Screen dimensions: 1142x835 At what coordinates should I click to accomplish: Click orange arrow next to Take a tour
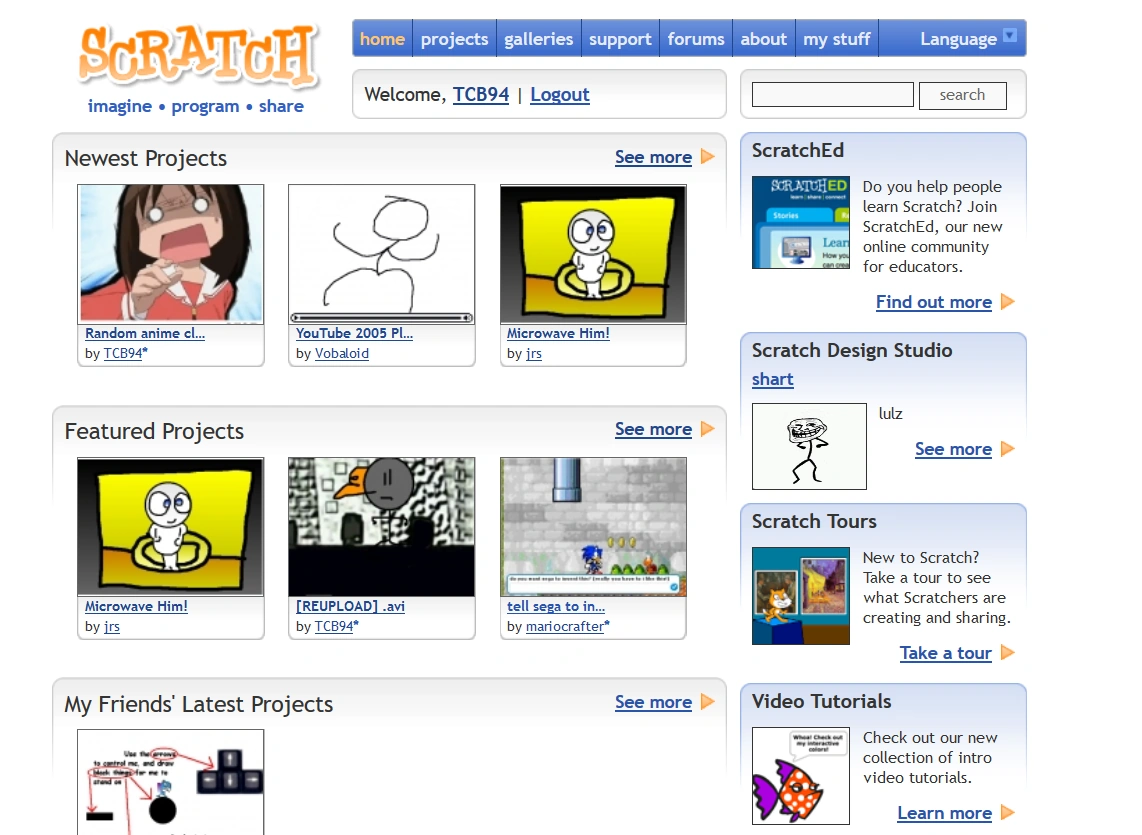(1007, 652)
